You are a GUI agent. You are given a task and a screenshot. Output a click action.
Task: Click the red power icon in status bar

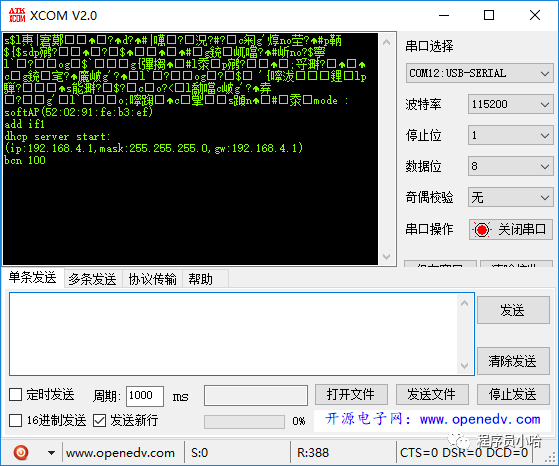click(x=21, y=452)
